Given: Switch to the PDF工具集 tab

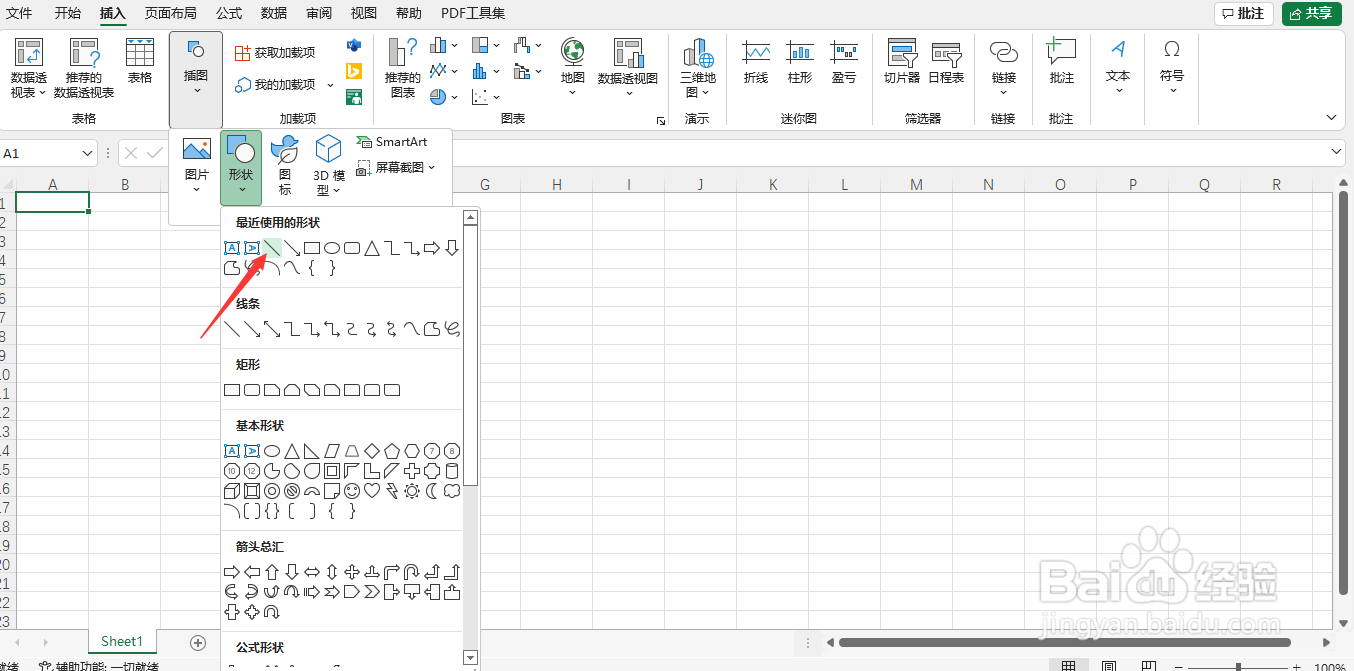Looking at the screenshot, I should 473,13.
